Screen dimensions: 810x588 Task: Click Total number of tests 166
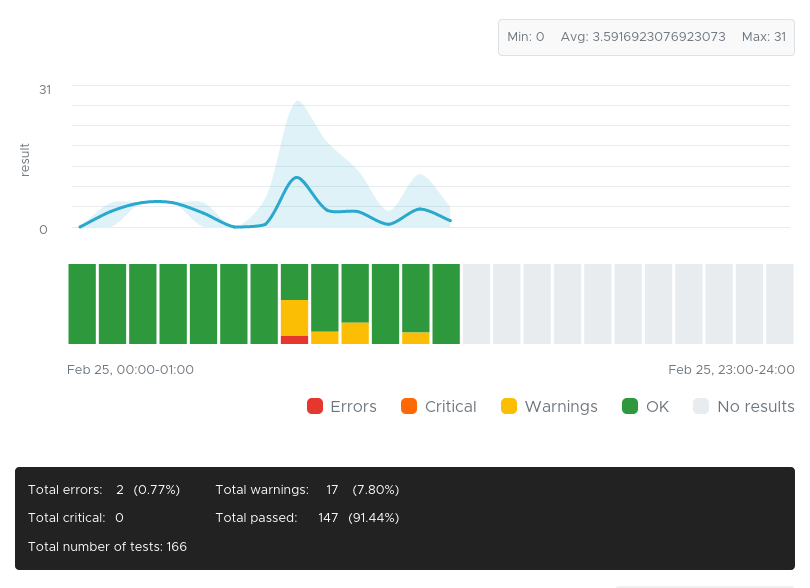[x=108, y=547]
